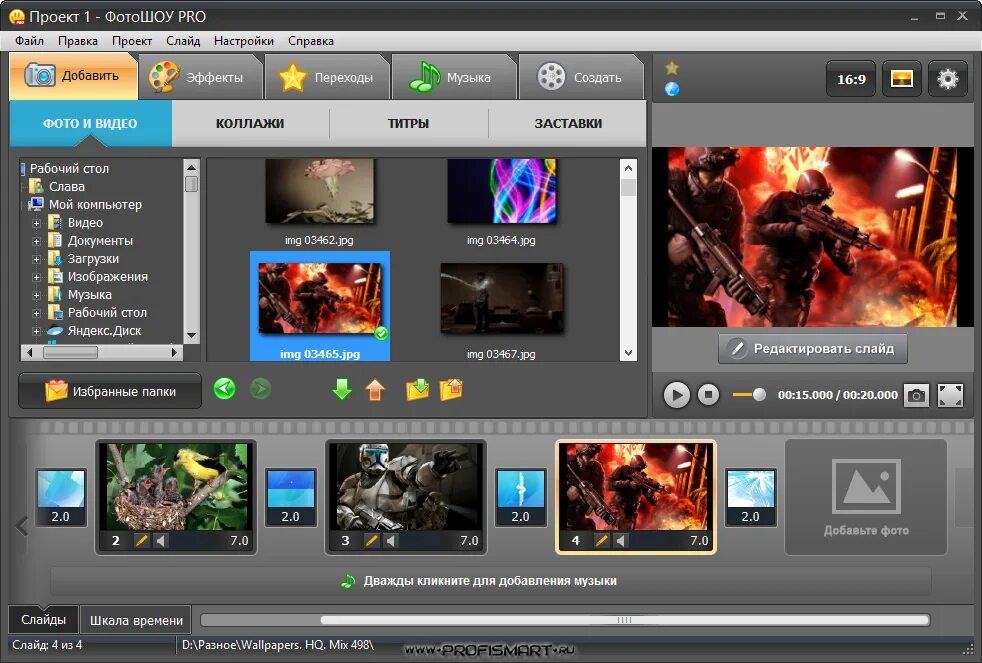Toggle sound on slide 3 speaker icon

click(391, 540)
